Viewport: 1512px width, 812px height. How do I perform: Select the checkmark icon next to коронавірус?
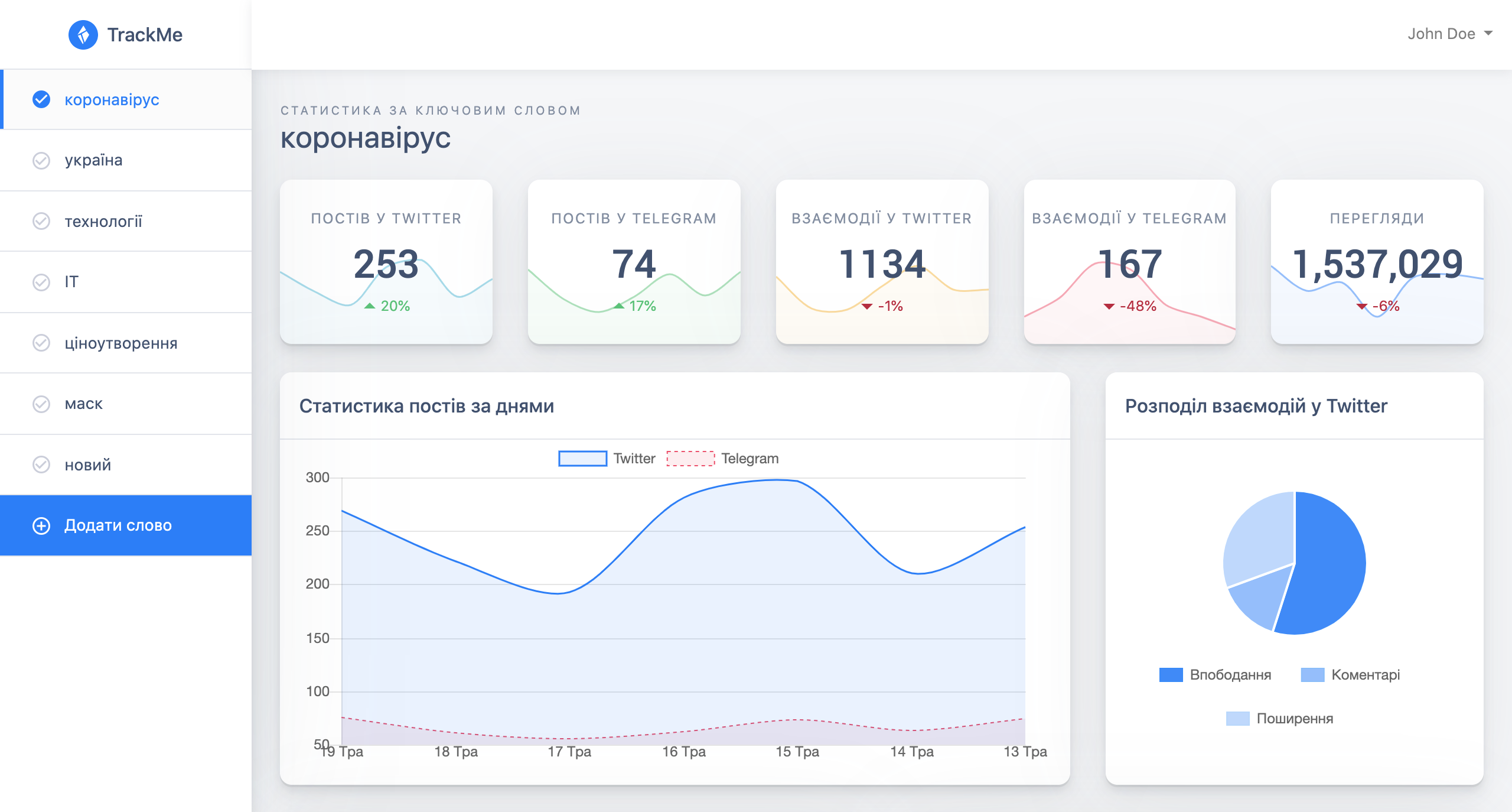click(x=41, y=99)
